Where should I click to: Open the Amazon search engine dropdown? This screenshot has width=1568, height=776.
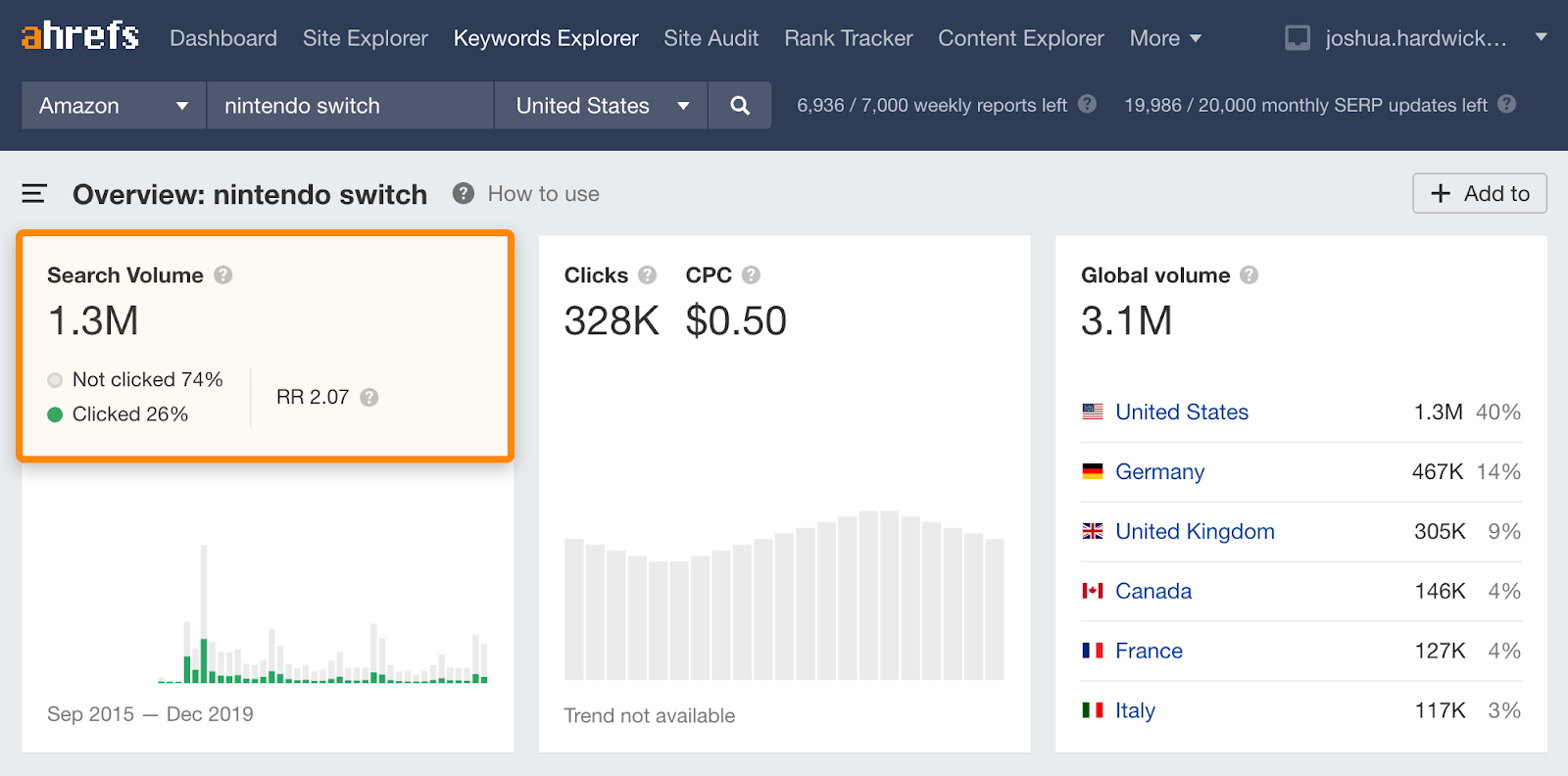(113, 106)
